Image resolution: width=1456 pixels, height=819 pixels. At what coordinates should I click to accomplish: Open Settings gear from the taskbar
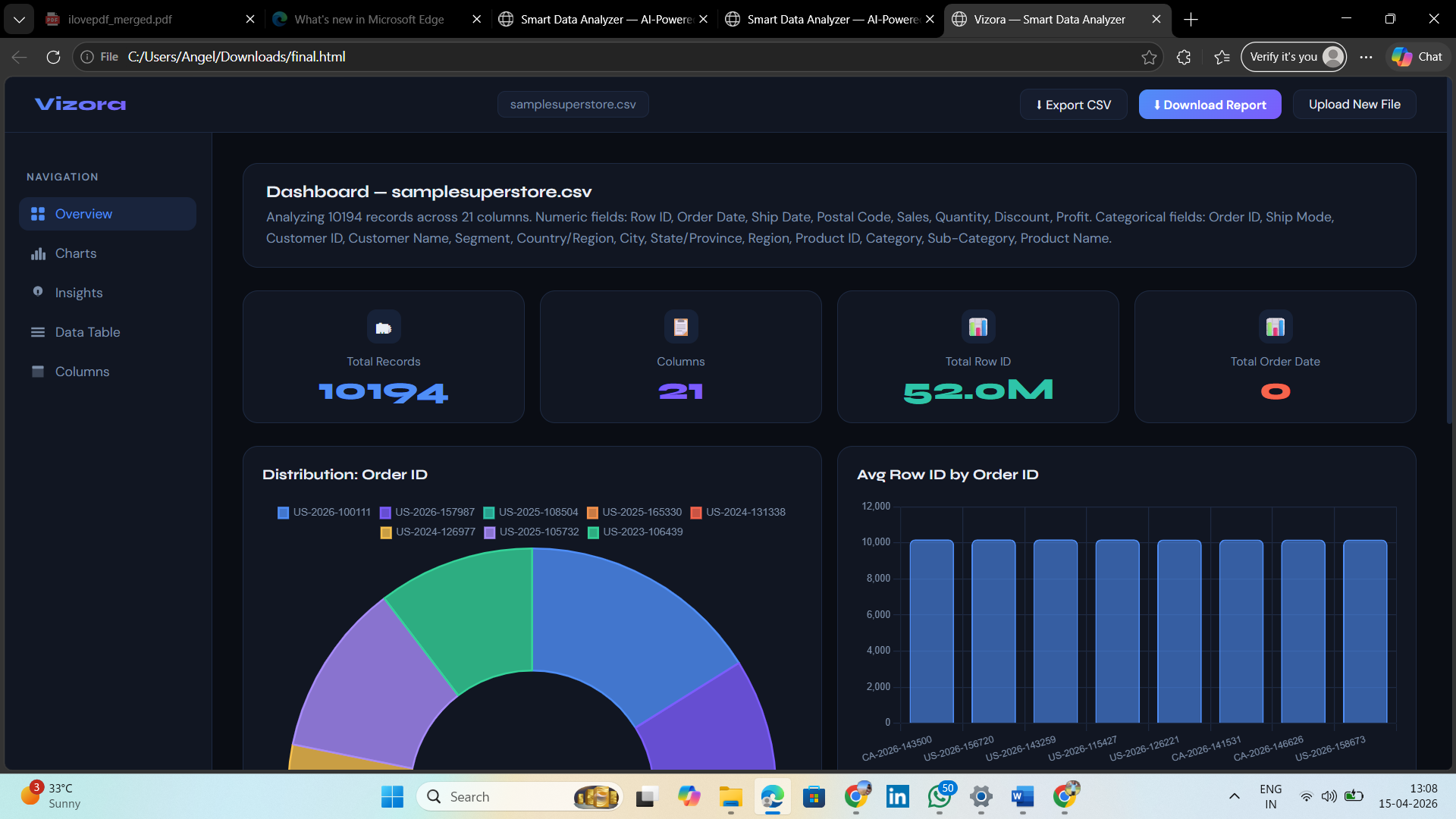pos(981,797)
